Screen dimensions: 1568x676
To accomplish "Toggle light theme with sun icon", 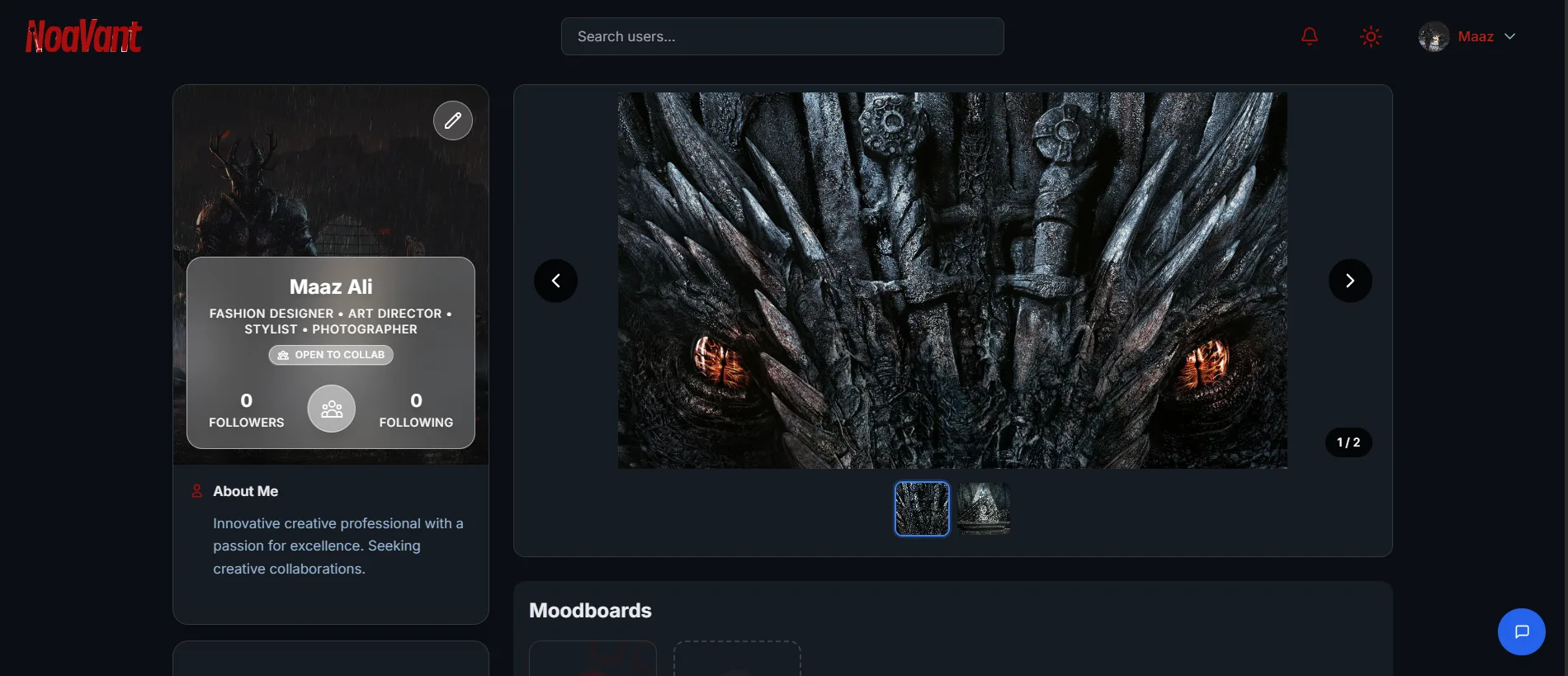I will pyautogui.click(x=1371, y=36).
